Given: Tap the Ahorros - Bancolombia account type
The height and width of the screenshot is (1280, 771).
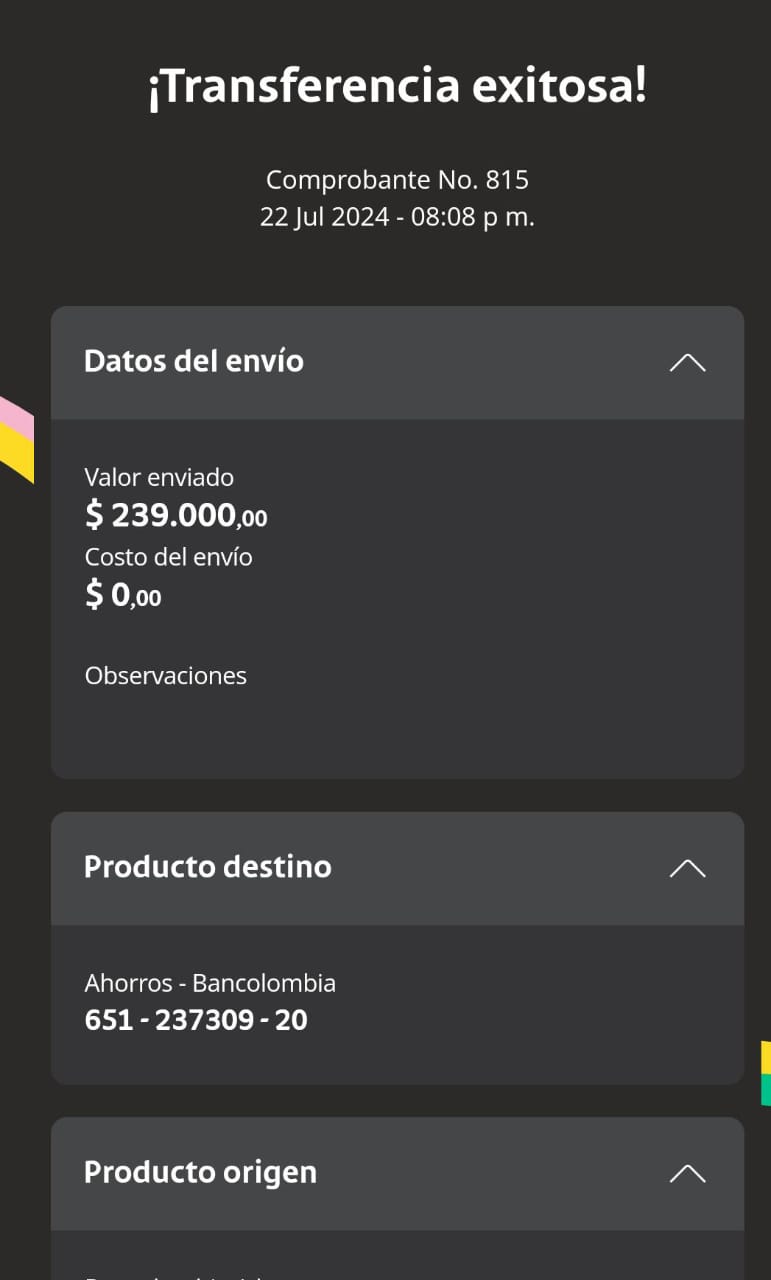Looking at the screenshot, I should pyautogui.click(x=210, y=983).
